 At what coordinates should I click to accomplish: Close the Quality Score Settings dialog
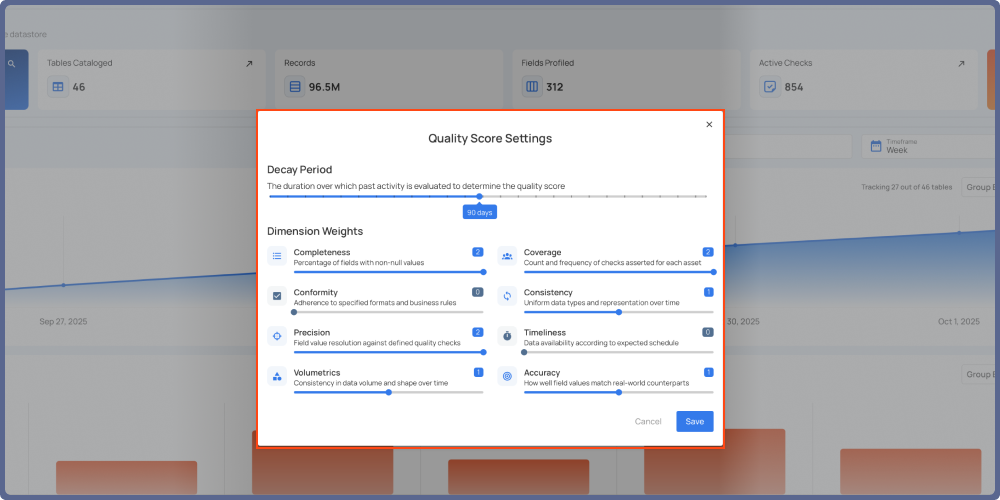coord(709,125)
